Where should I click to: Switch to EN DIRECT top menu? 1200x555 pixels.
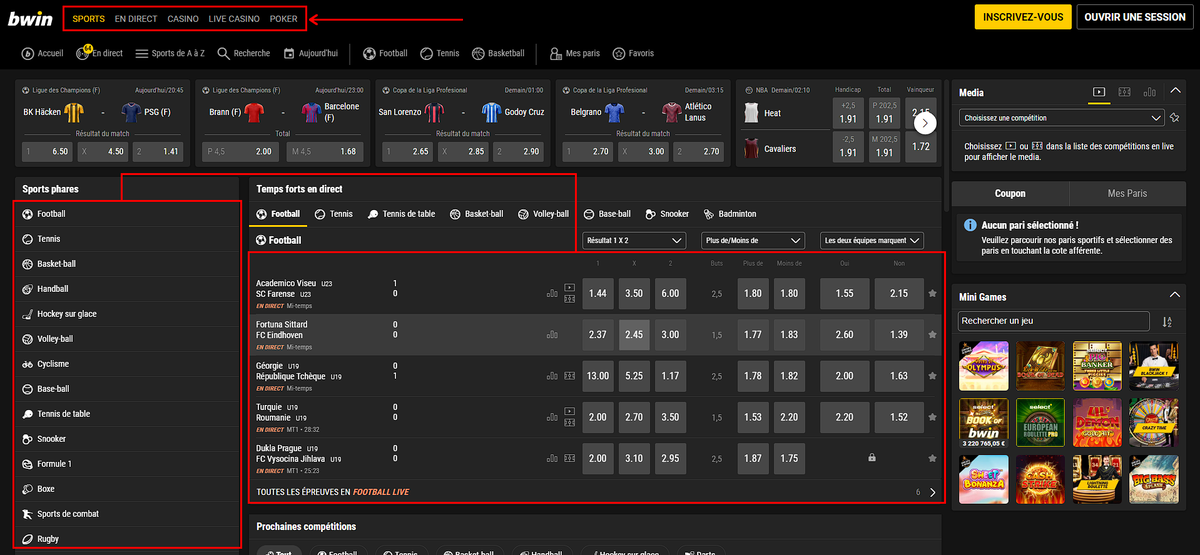click(x=136, y=19)
